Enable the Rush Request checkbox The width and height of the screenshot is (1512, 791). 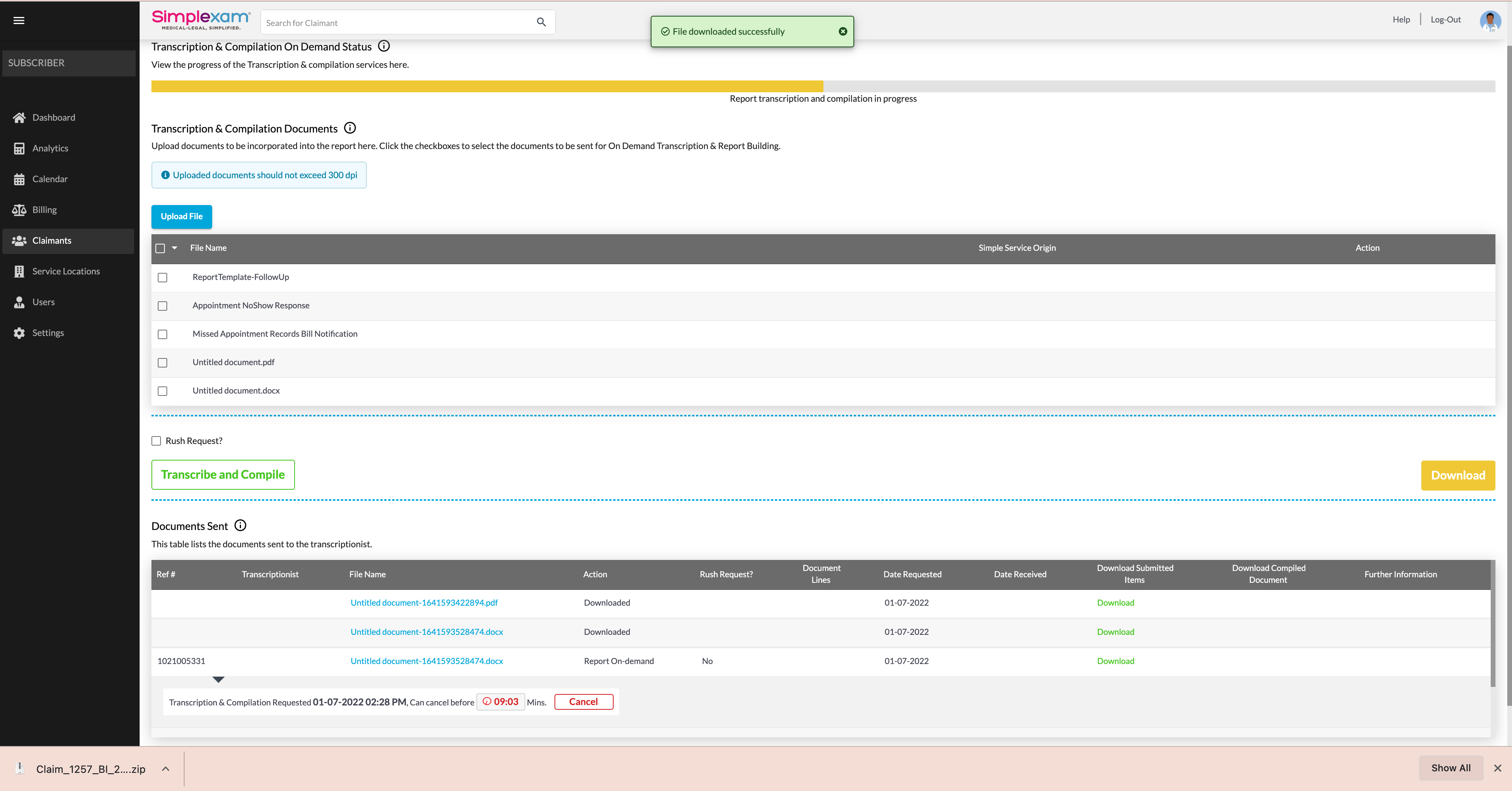(156, 441)
